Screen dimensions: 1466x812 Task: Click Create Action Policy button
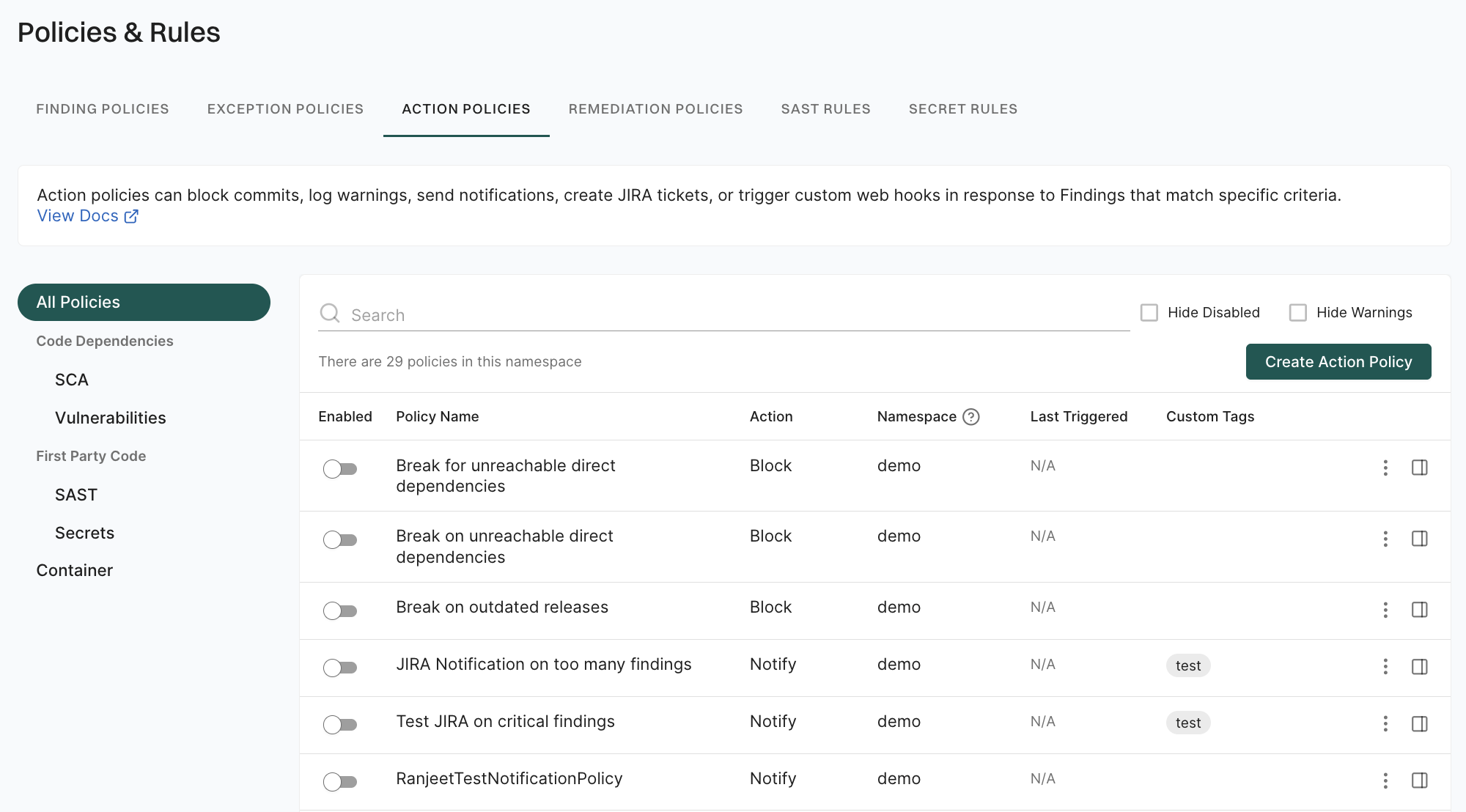click(1338, 362)
